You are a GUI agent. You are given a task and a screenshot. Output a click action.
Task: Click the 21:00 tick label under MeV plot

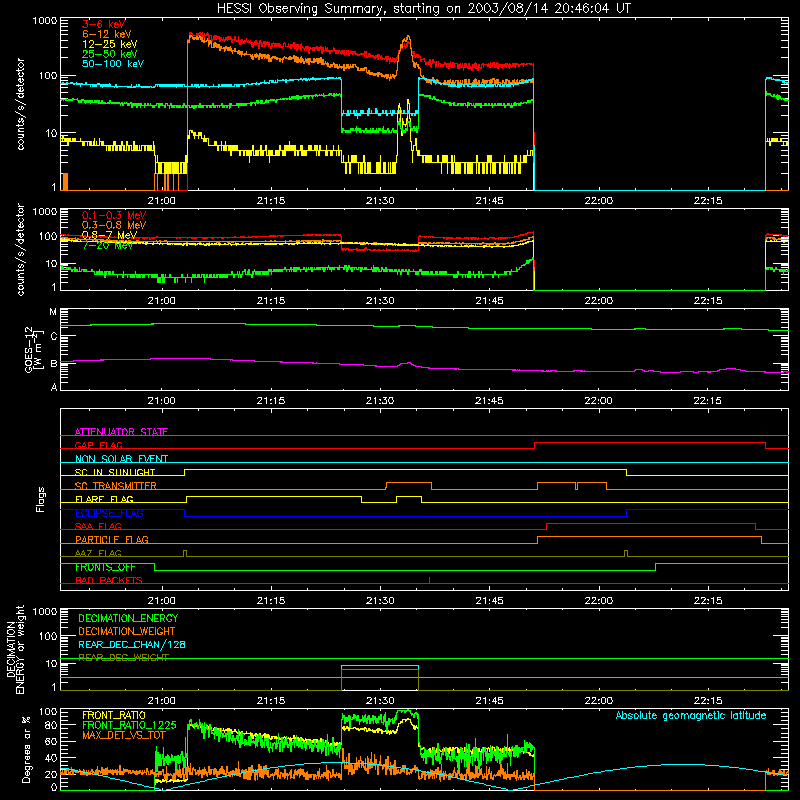tap(162, 301)
